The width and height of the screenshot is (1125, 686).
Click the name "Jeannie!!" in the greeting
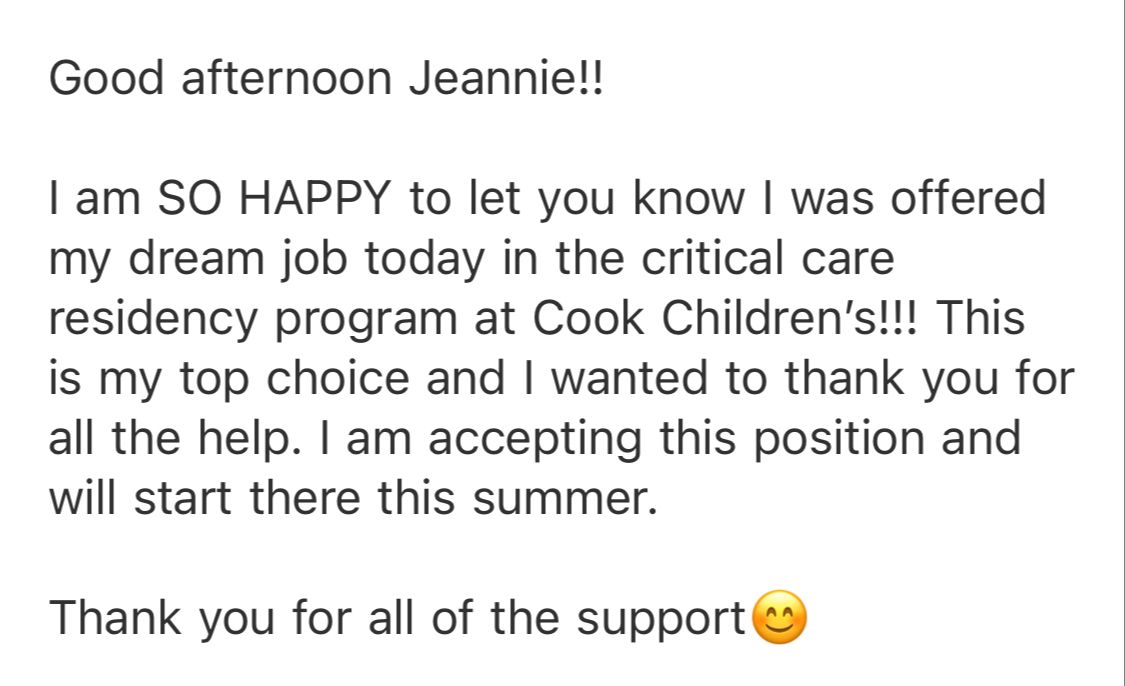507,77
